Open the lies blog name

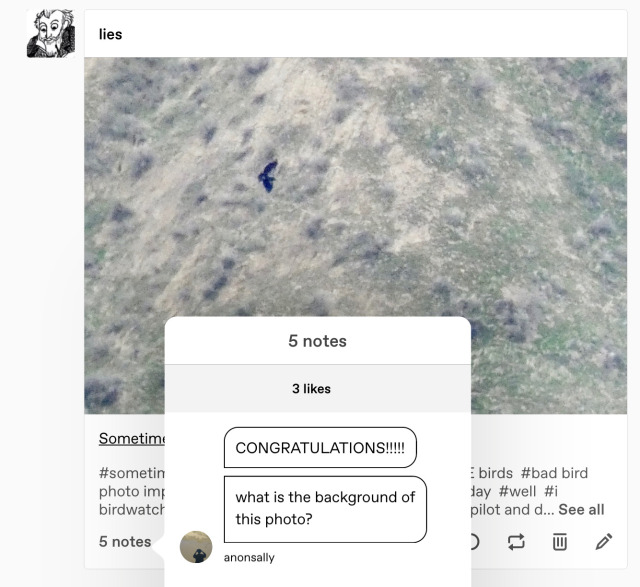click(x=110, y=34)
